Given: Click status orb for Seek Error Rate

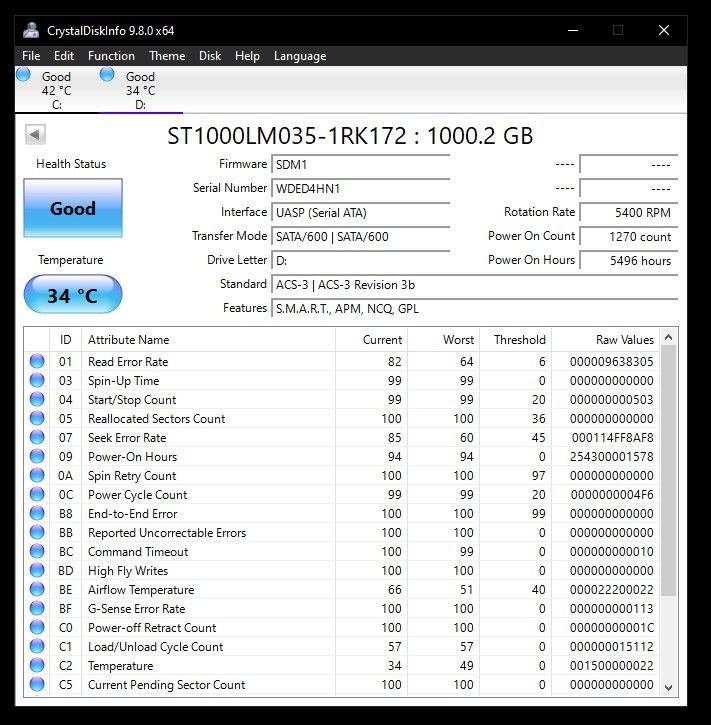Looking at the screenshot, I should point(37,437).
